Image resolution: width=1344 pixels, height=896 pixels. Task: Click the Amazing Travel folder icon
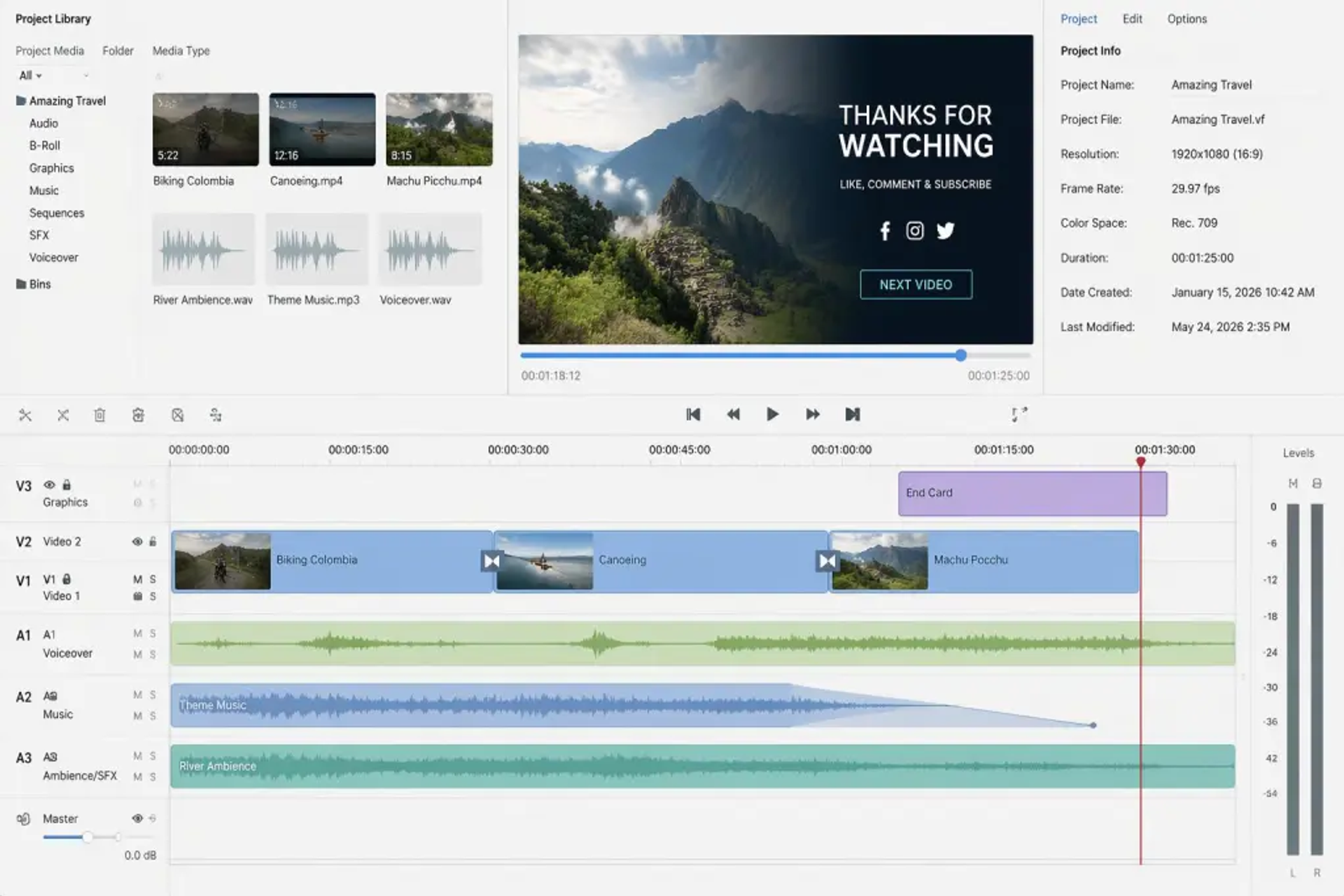pyautogui.click(x=21, y=101)
